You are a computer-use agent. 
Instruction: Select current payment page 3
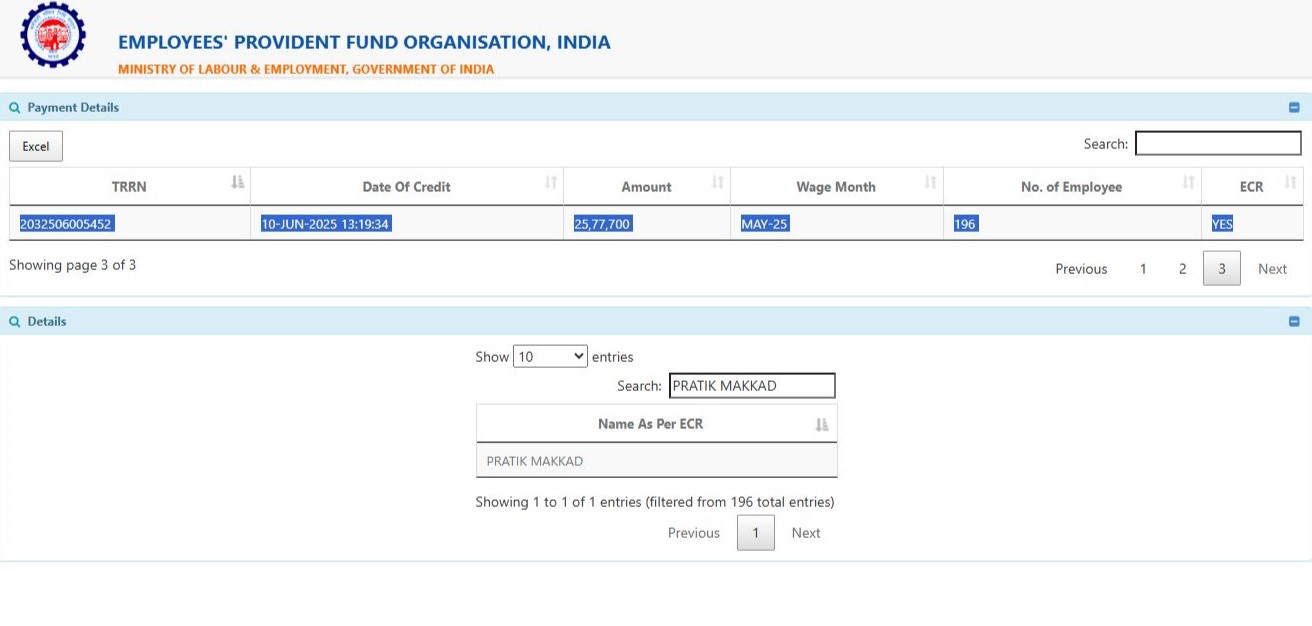pos(1222,269)
